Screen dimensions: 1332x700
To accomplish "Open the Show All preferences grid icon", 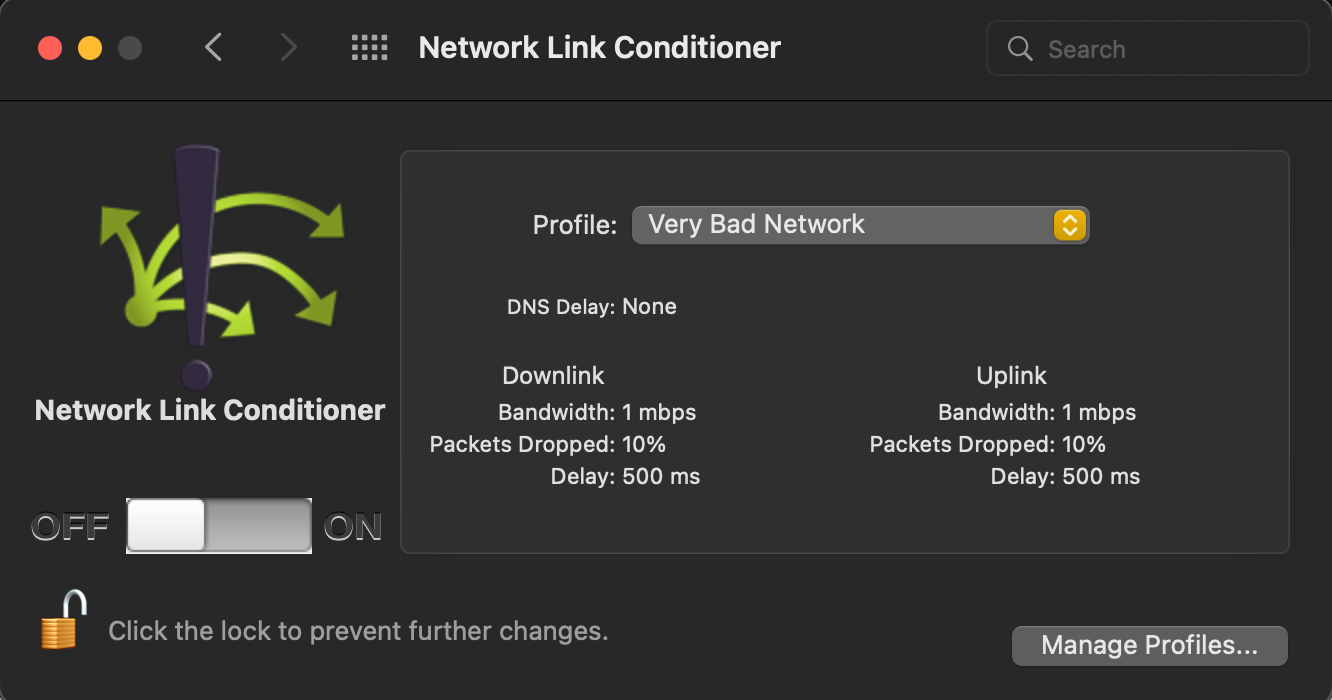I will coord(369,47).
